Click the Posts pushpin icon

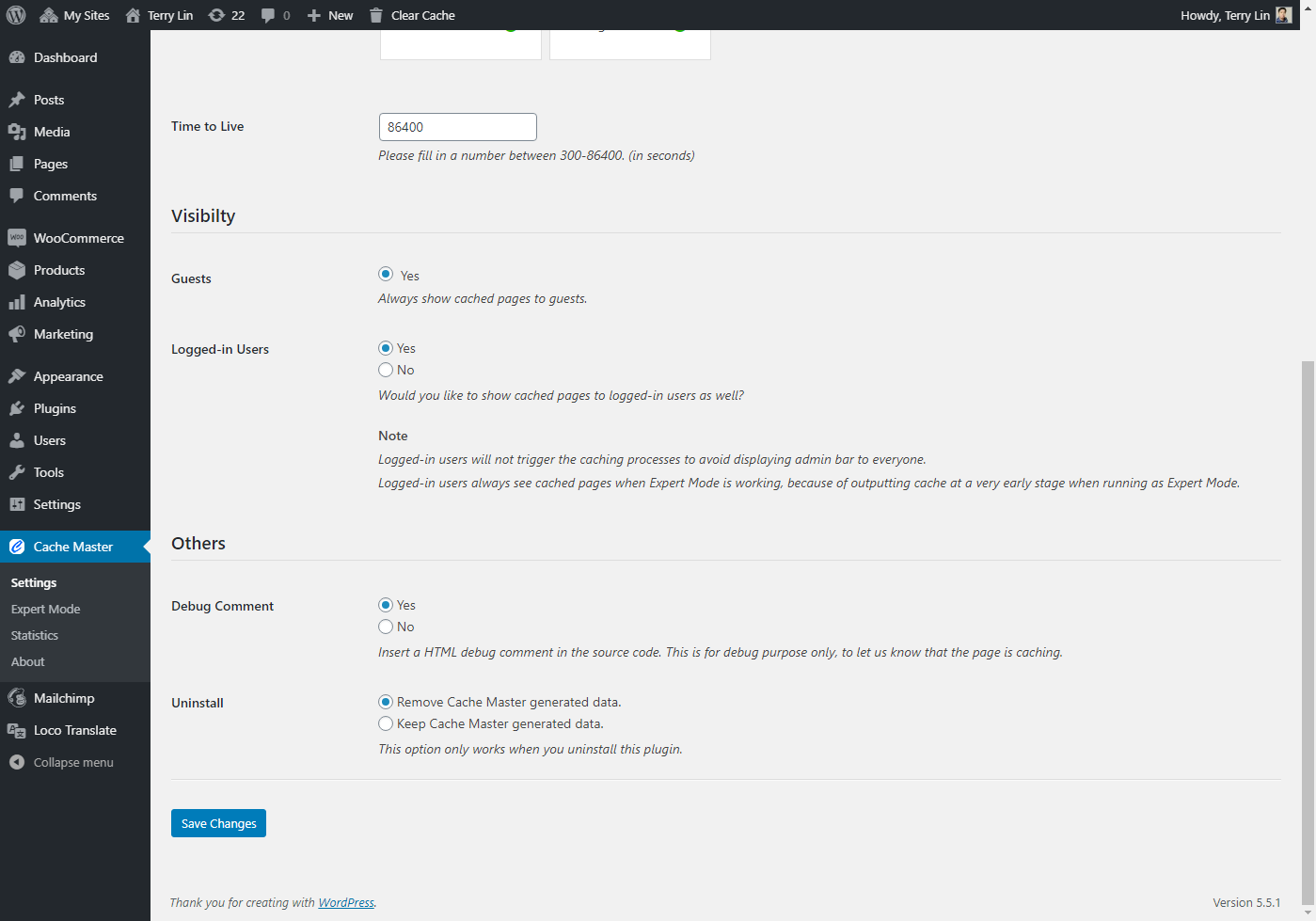[17, 100]
